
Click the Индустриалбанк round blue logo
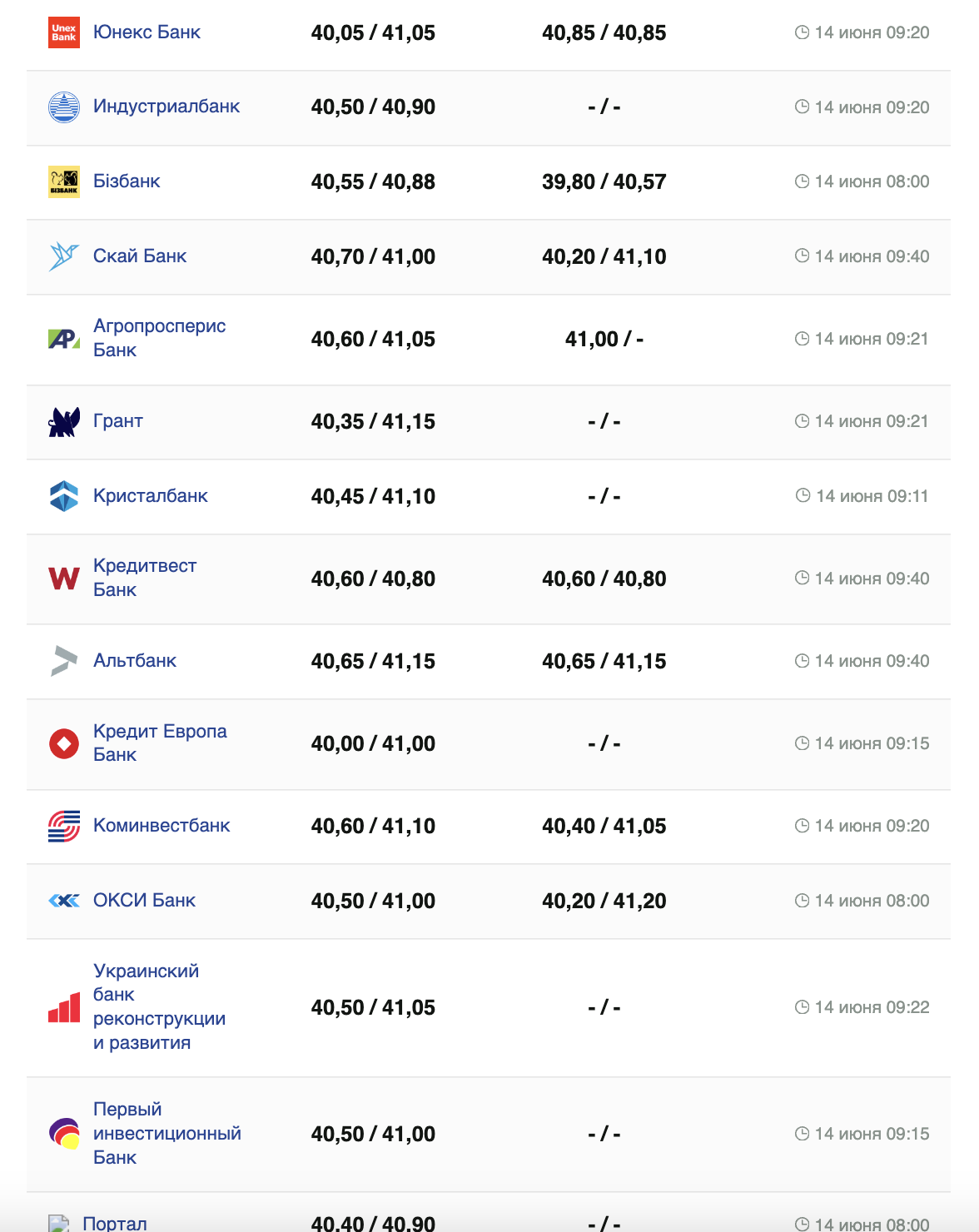pyautogui.click(x=64, y=107)
